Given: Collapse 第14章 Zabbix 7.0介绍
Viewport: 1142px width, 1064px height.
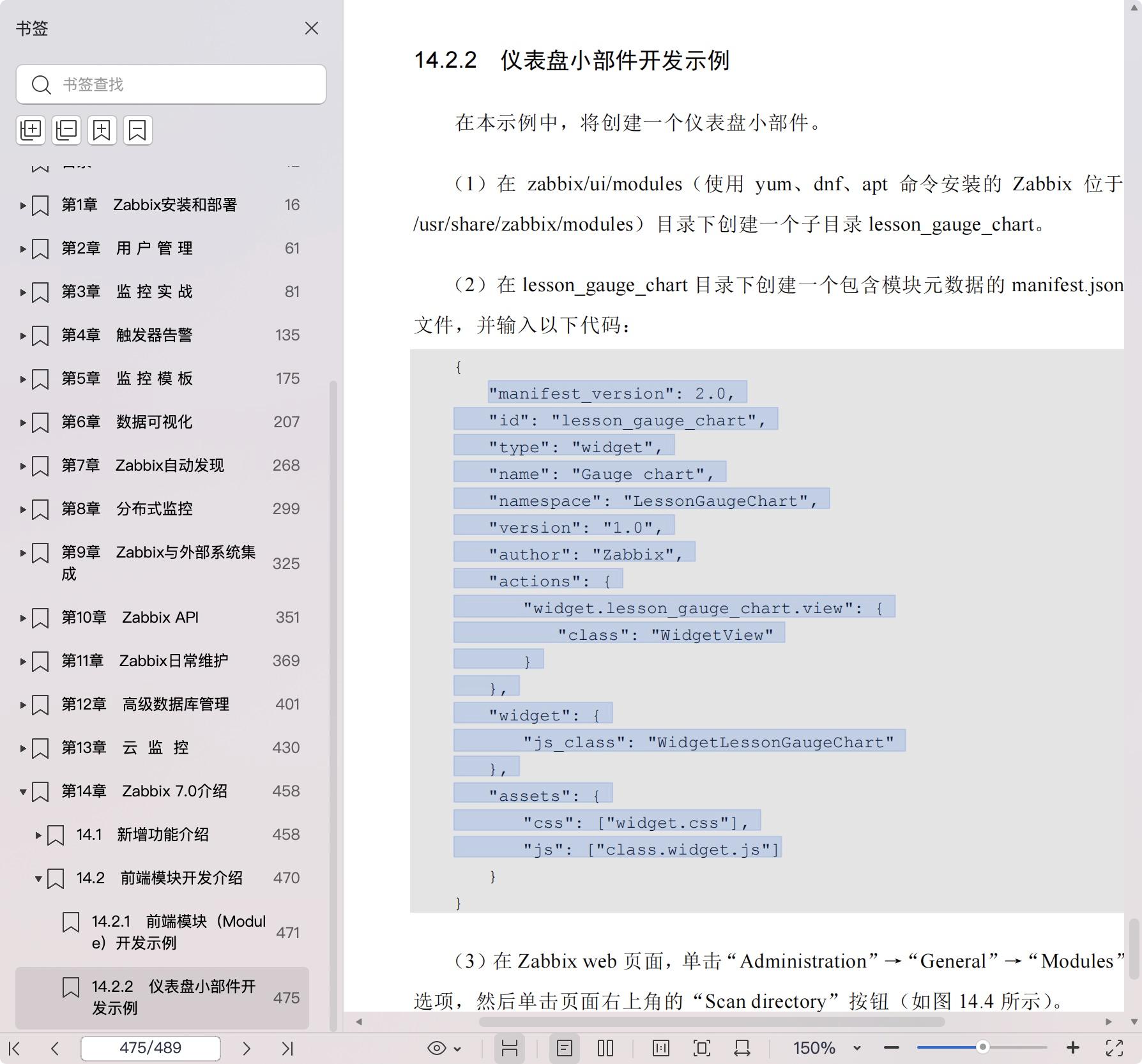Looking at the screenshot, I should tap(23, 792).
